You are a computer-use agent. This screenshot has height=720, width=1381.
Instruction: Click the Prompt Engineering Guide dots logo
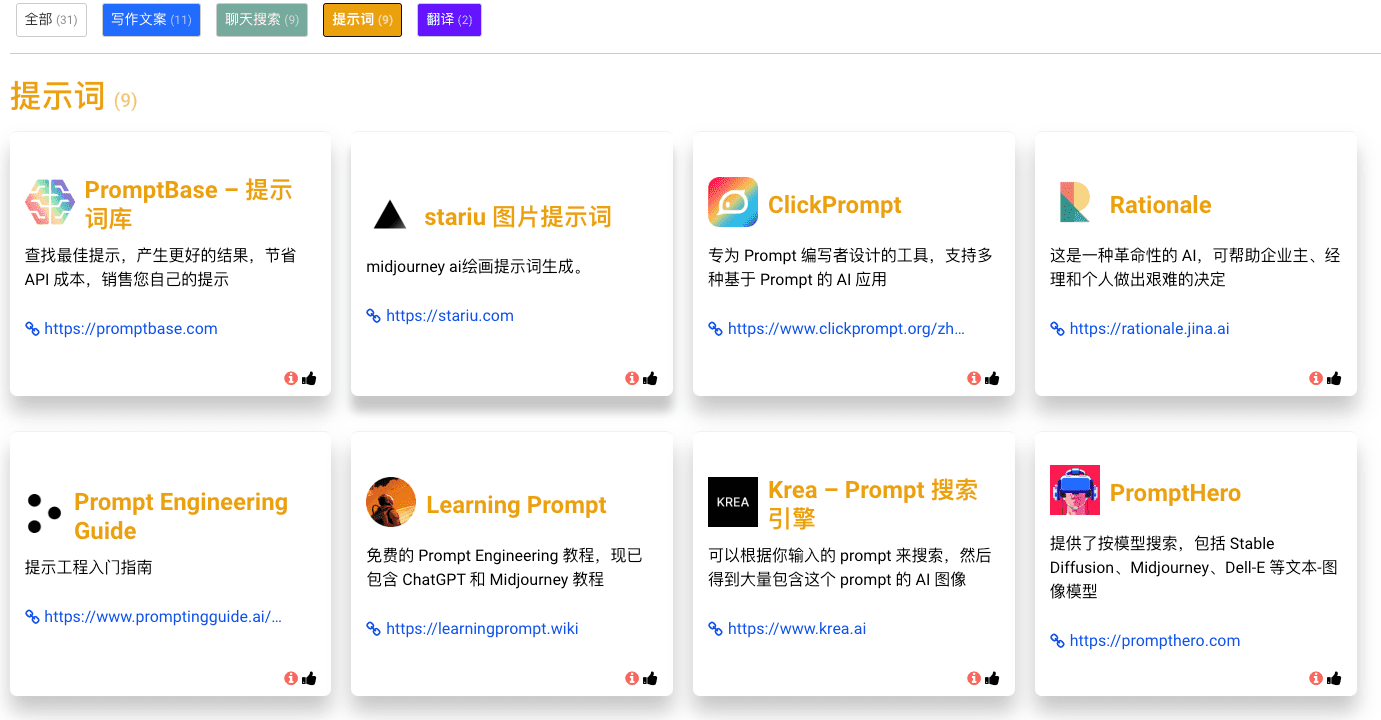pyautogui.click(x=44, y=514)
